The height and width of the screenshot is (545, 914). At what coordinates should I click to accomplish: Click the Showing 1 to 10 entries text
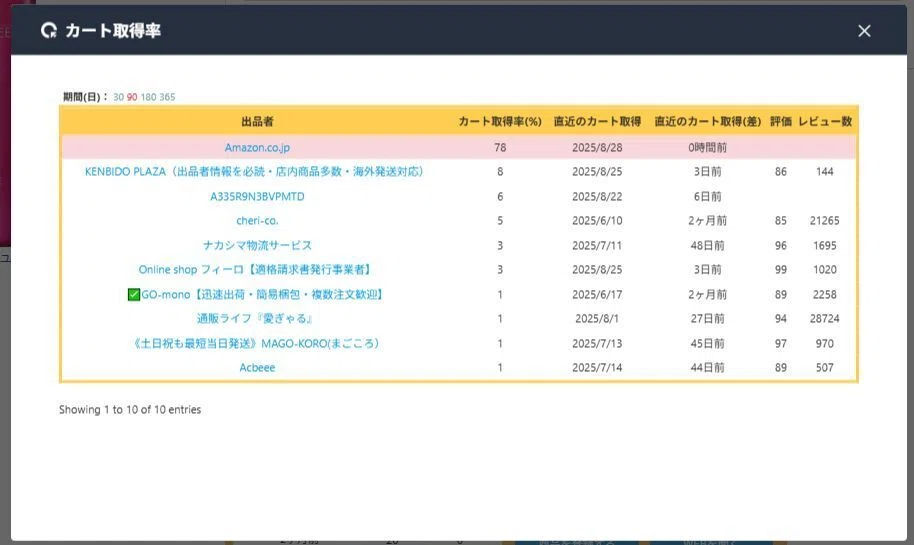pos(130,410)
